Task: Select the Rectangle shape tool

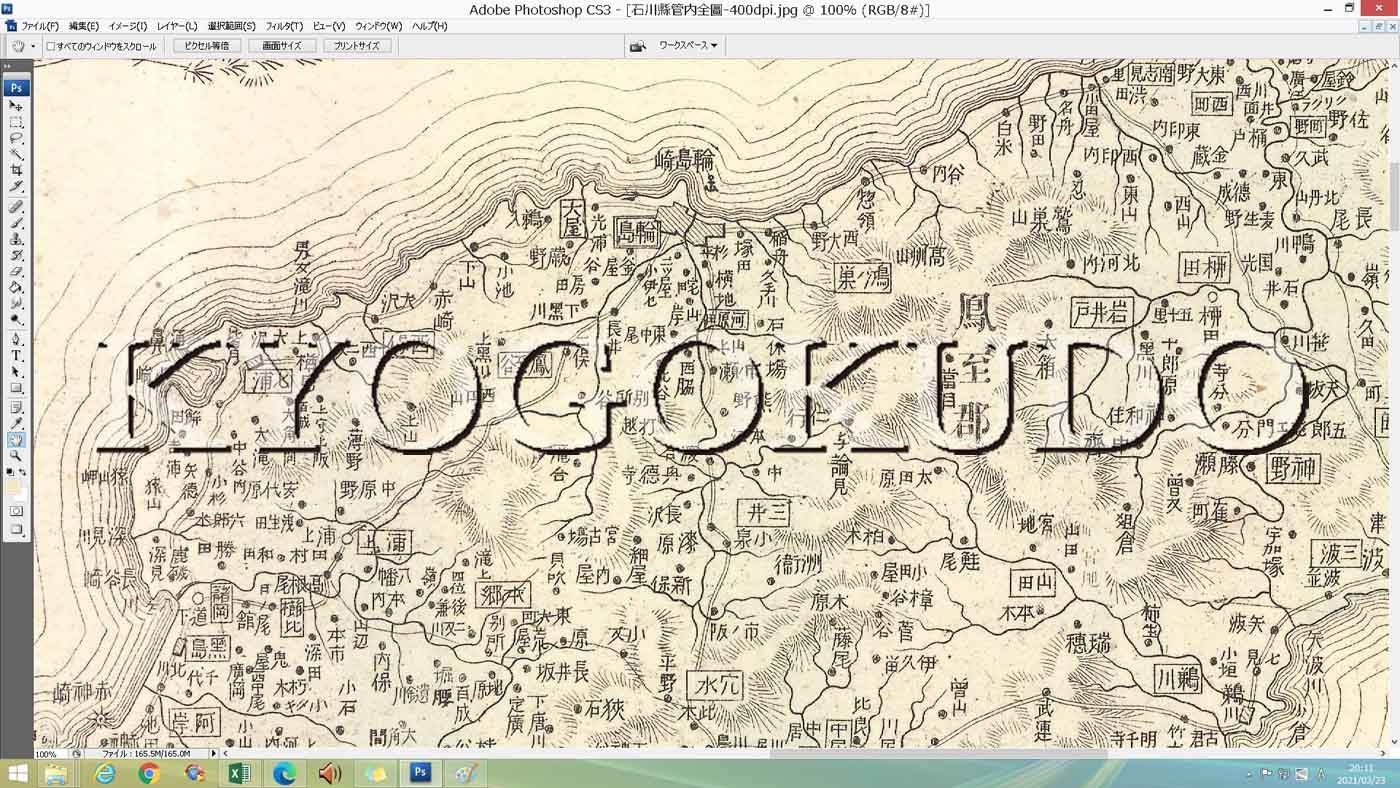Action: pos(16,388)
